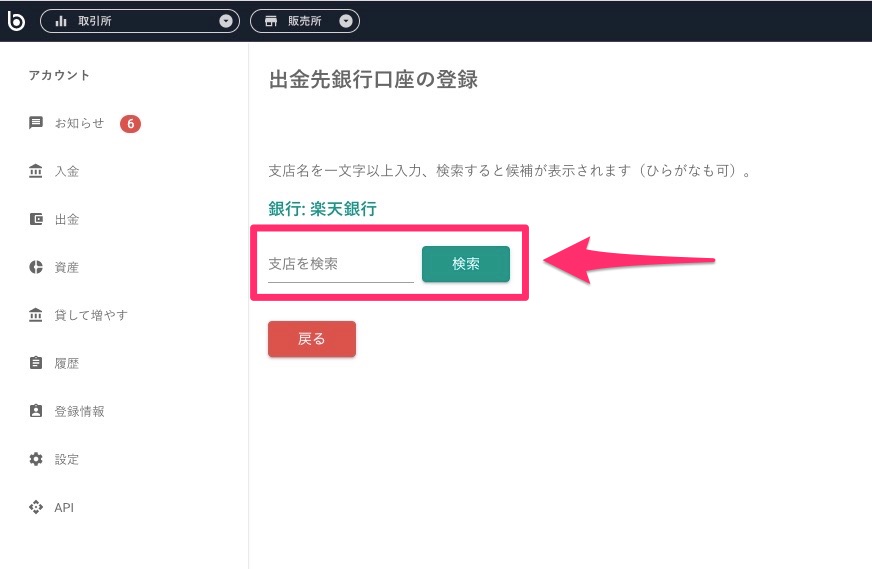This screenshot has width=872, height=569.
Task: Click the green 検索 button
Action: (465, 264)
